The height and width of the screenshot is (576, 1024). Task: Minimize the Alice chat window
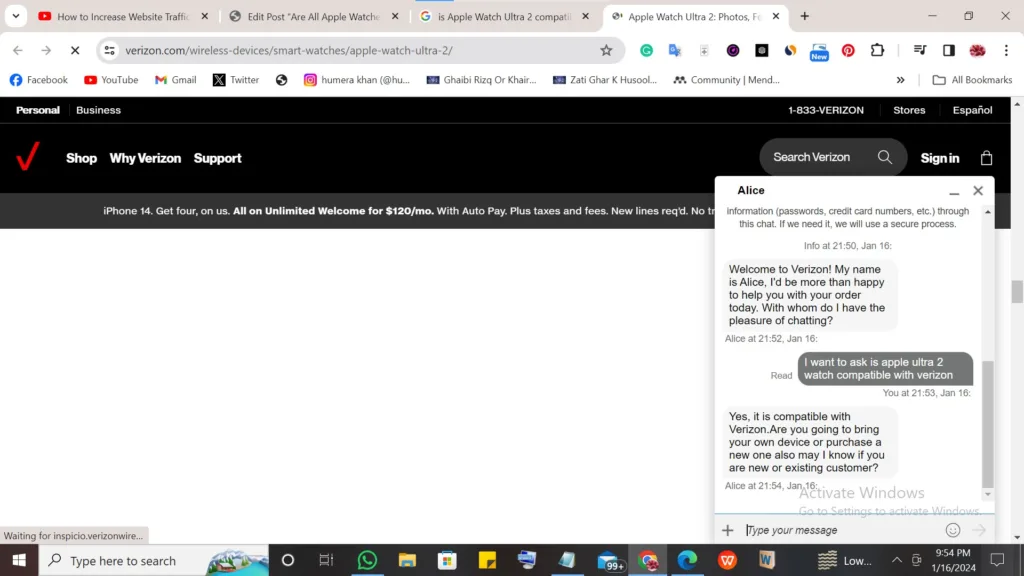[954, 191]
